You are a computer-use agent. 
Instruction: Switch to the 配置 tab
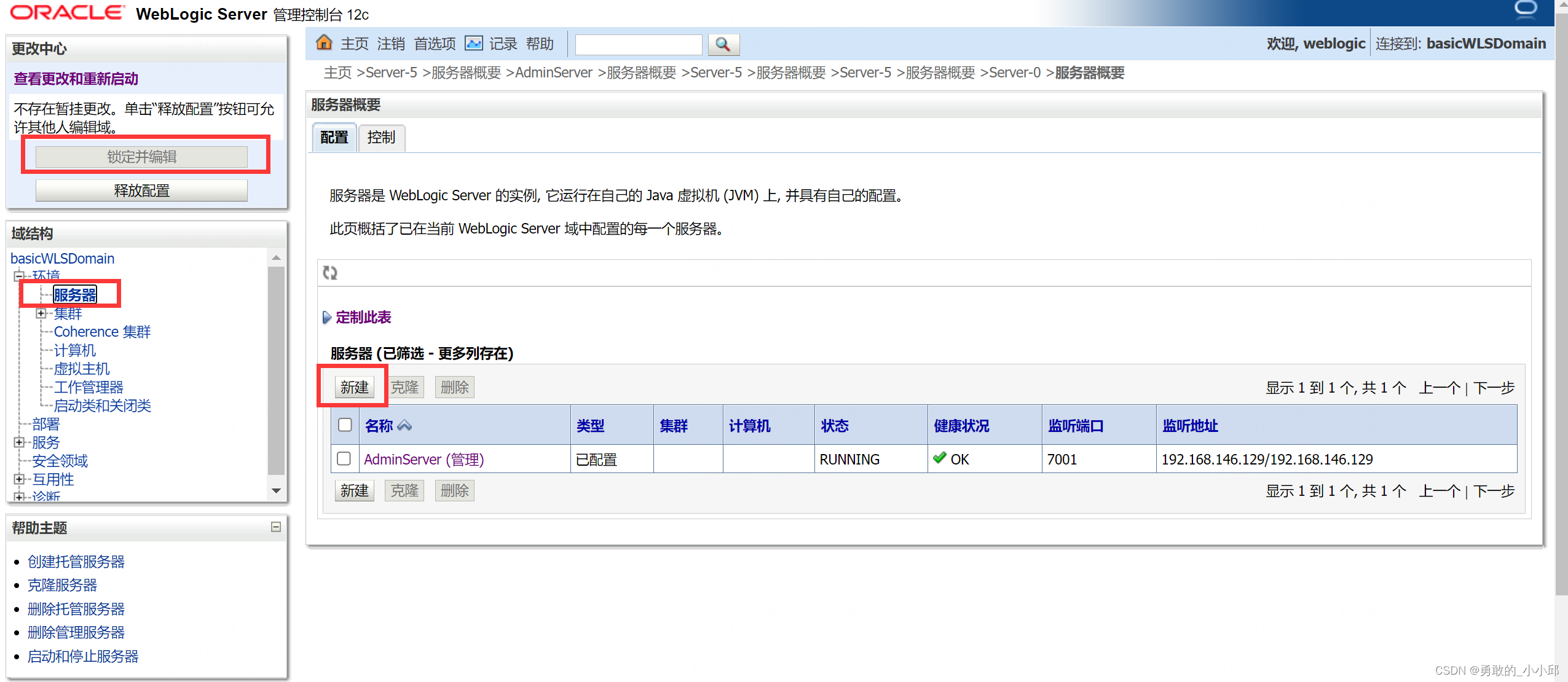coord(334,137)
